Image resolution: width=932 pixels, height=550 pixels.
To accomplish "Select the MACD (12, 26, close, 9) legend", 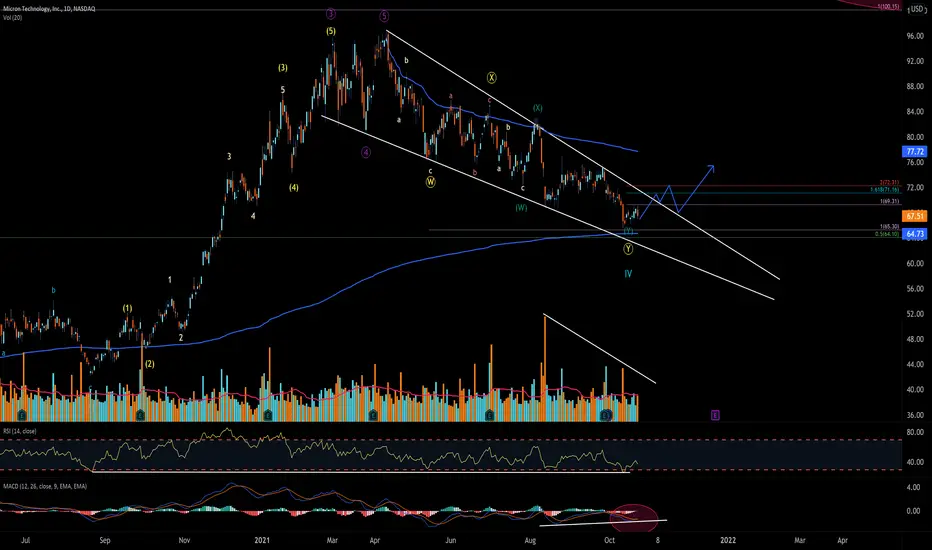I will (45, 486).
